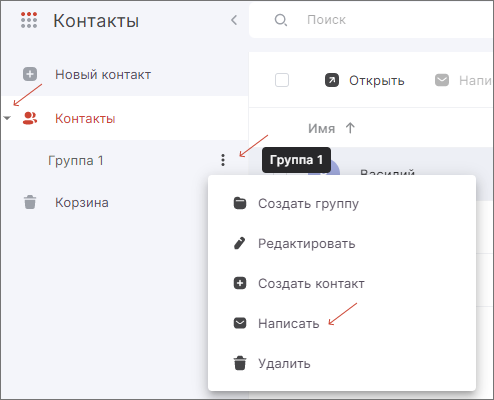Open the three-dot menu for Группа 1
This screenshot has width=494, height=400.
click(223, 160)
